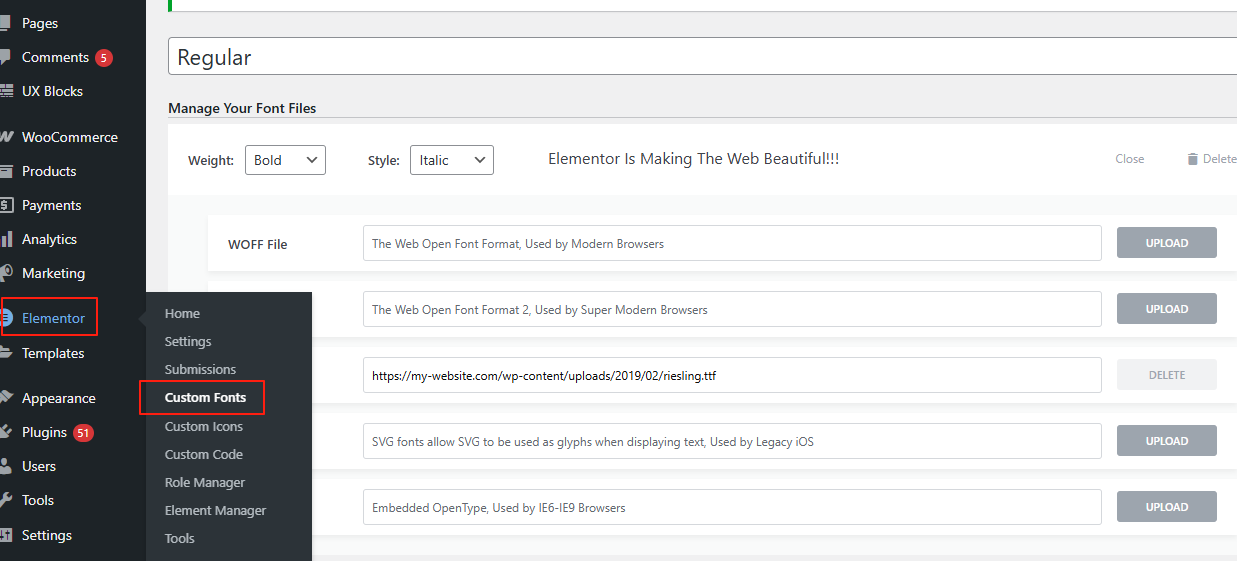Click Close link in font variation header

(1129, 159)
